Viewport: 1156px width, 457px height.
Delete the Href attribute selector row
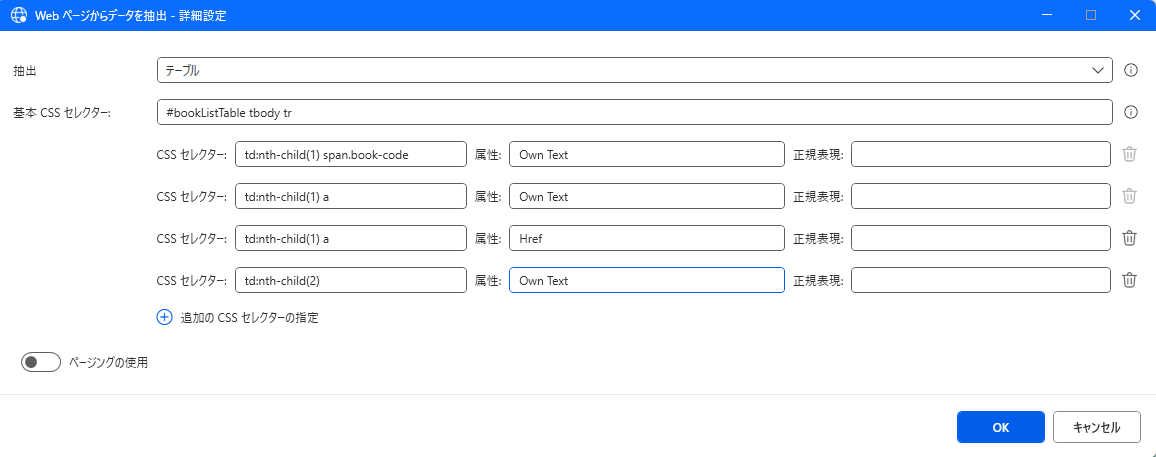coord(1129,238)
